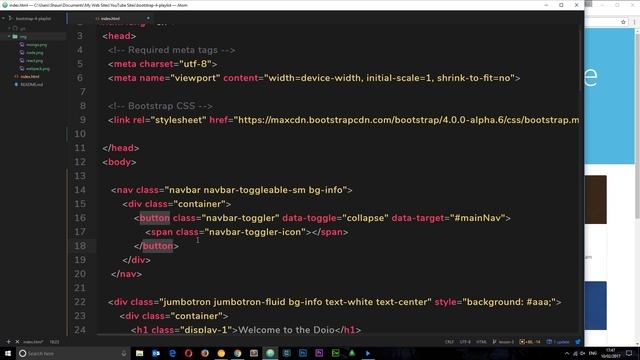Collapse the img folder in the tree
This screenshot has height=360, width=640.
[9, 36]
